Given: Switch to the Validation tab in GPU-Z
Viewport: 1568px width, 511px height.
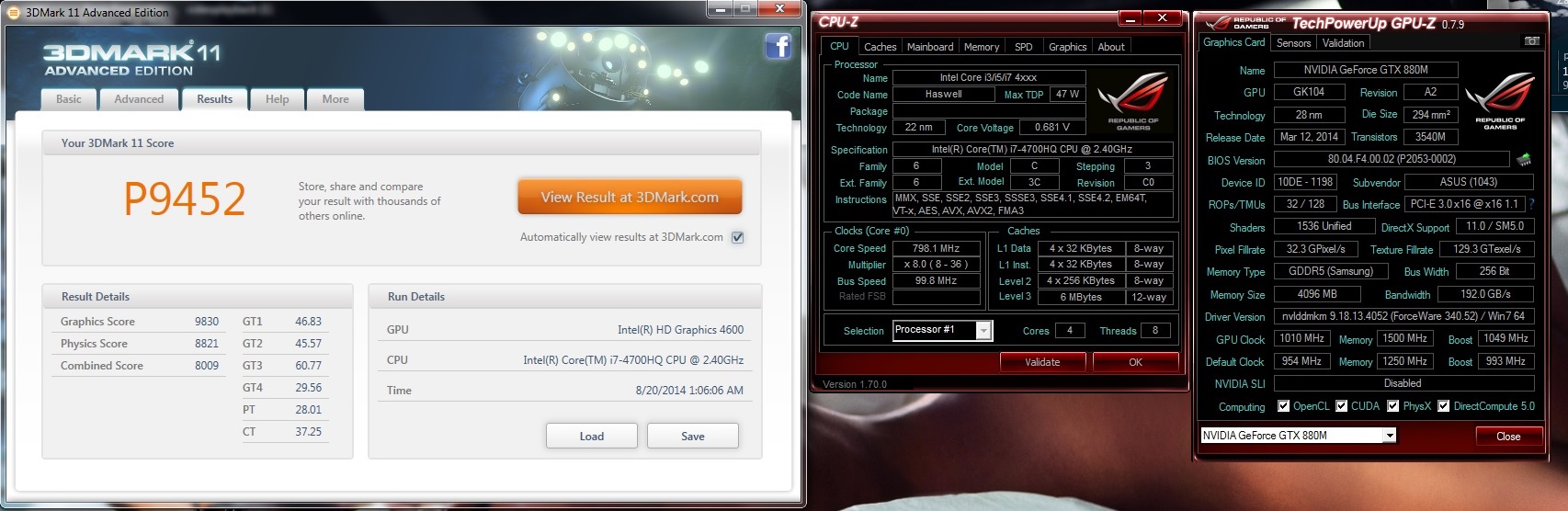Looking at the screenshot, I should tap(1343, 43).
